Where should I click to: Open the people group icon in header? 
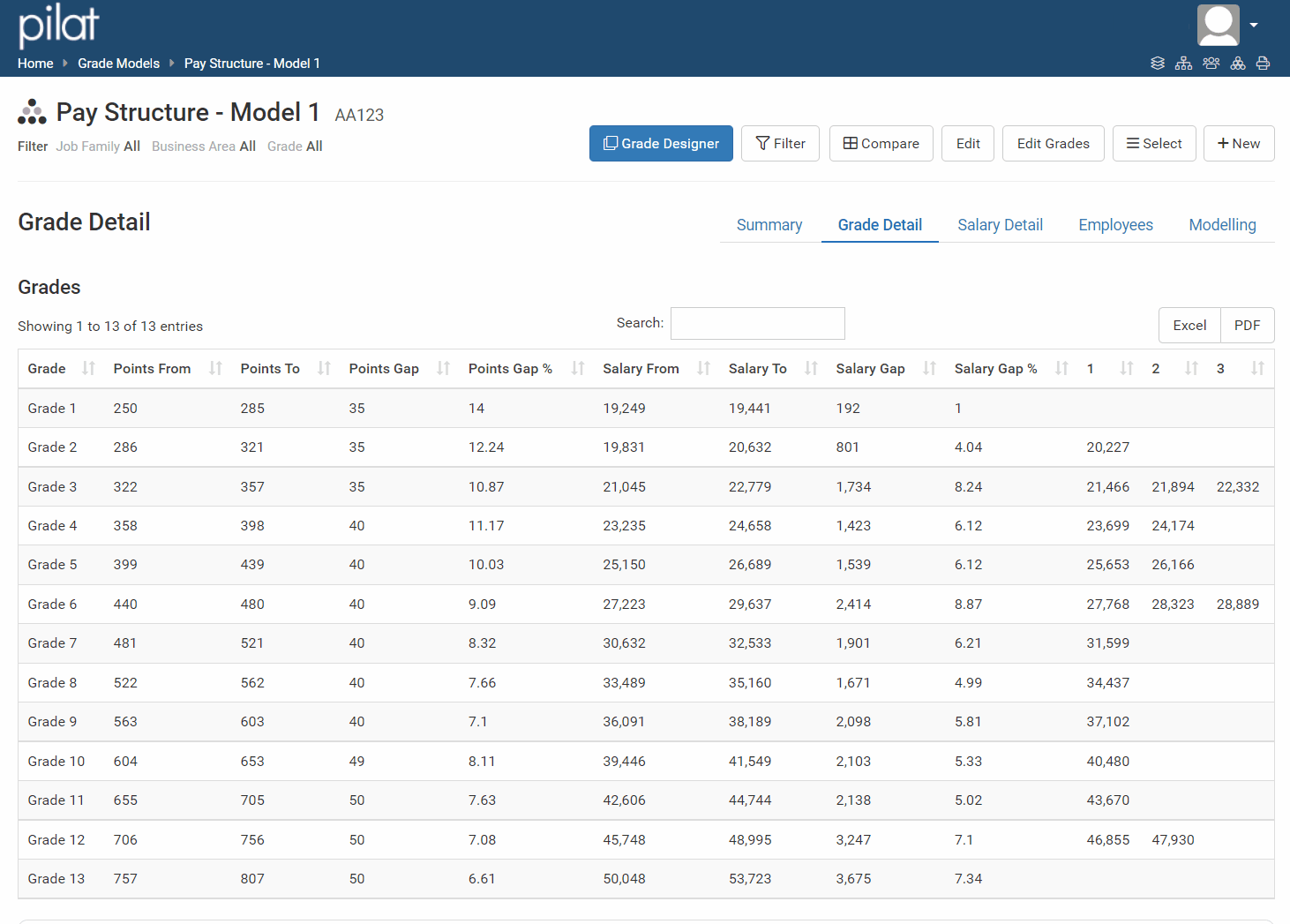pos(1211,64)
